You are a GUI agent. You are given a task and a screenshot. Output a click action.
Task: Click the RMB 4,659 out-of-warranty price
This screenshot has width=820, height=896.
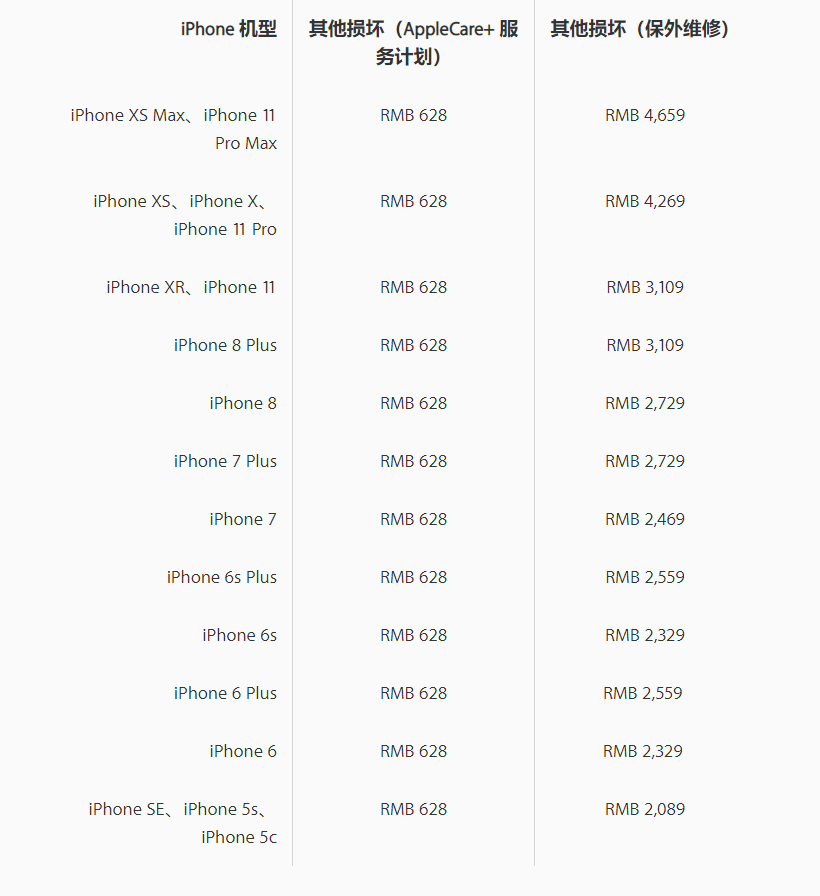(x=645, y=115)
